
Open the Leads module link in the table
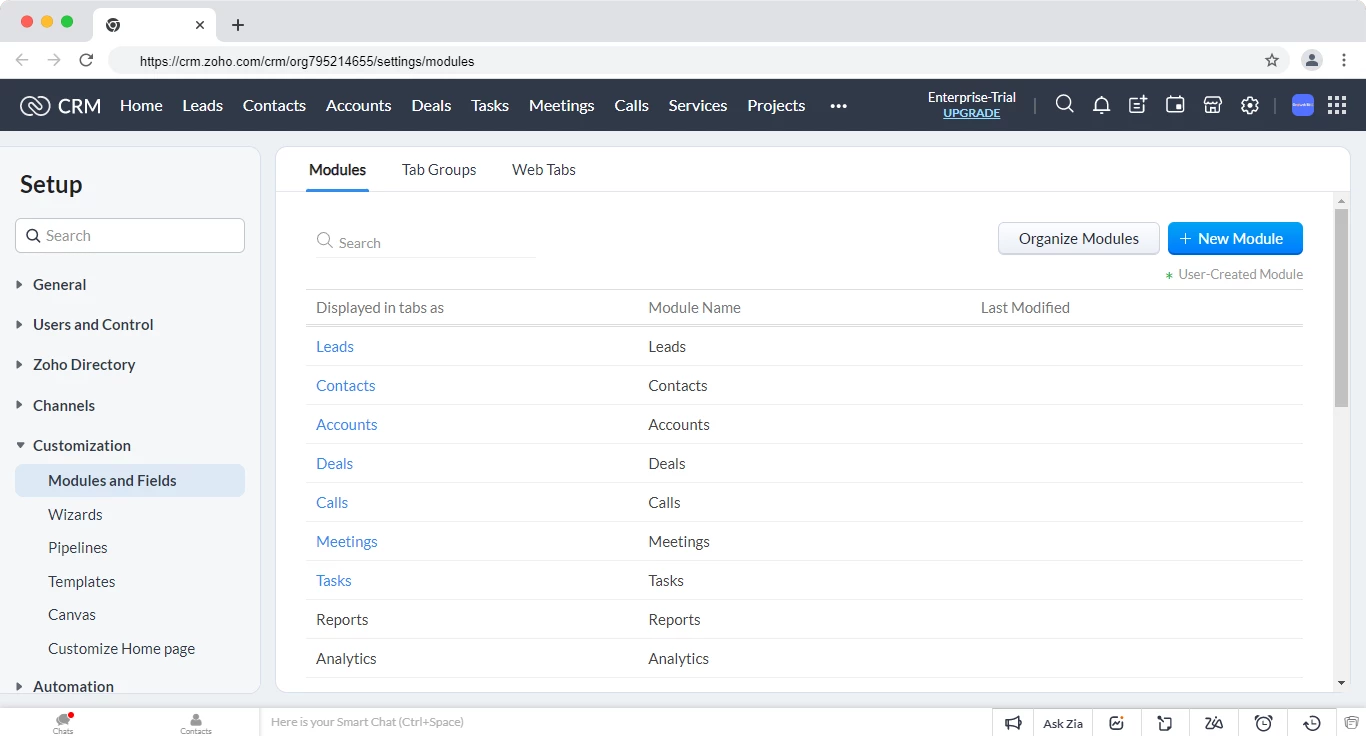[x=335, y=347]
